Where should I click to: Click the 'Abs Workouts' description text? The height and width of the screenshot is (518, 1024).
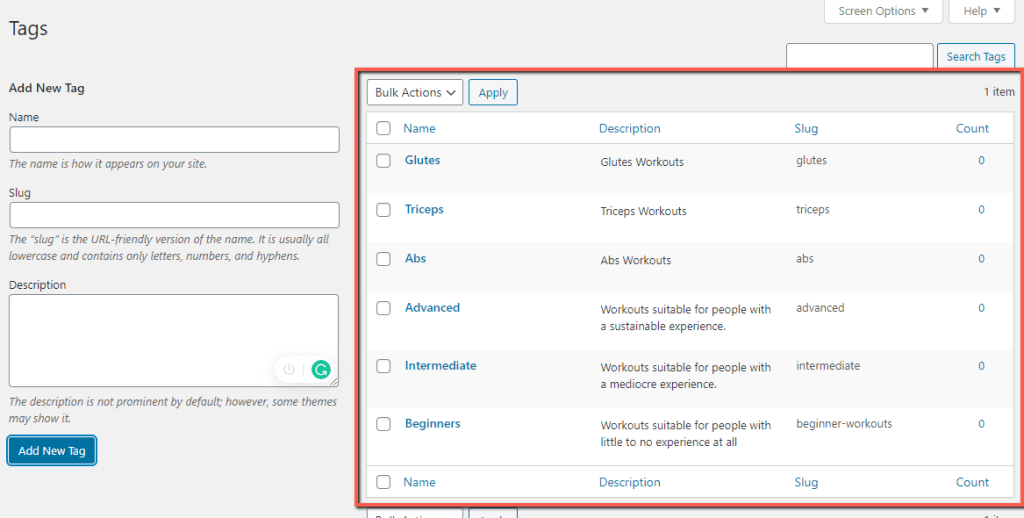(x=635, y=260)
